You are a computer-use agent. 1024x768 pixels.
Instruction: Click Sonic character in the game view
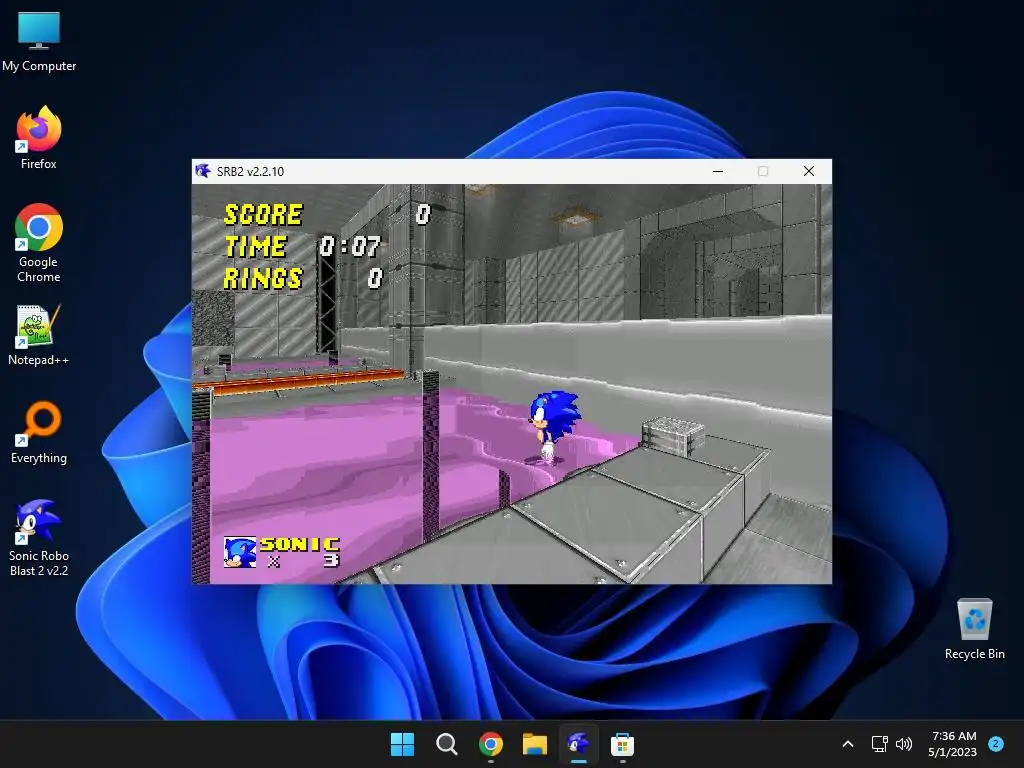point(552,427)
